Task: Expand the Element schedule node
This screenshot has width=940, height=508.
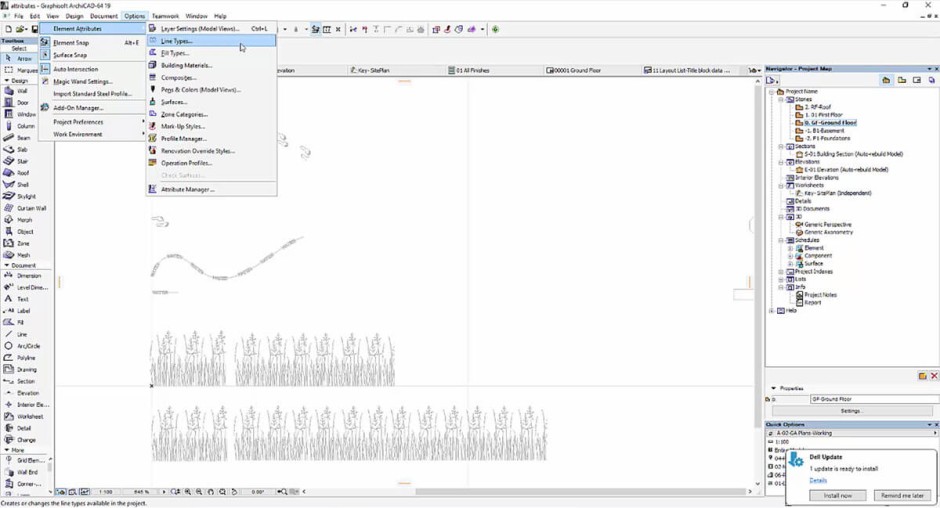Action: 790,248
